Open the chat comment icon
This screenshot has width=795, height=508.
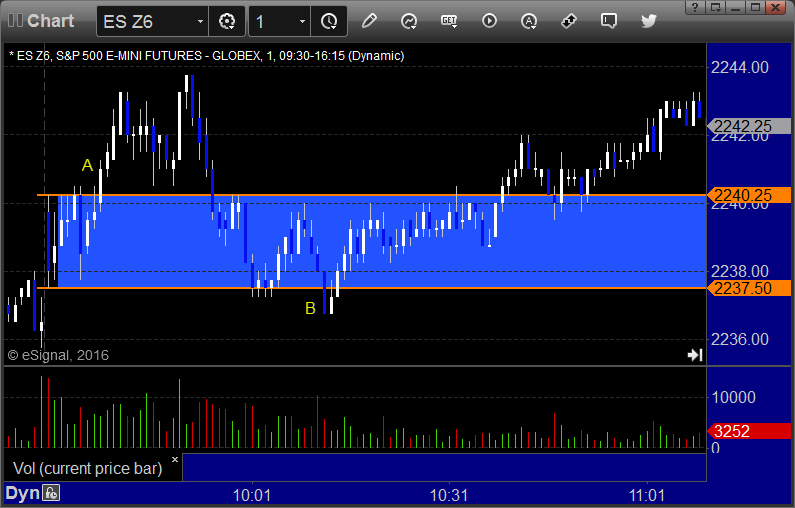click(608, 21)
